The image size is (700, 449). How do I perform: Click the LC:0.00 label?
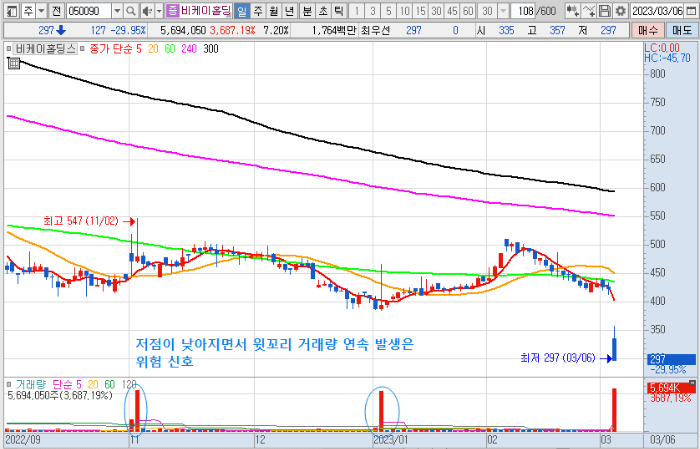[662, 48]
